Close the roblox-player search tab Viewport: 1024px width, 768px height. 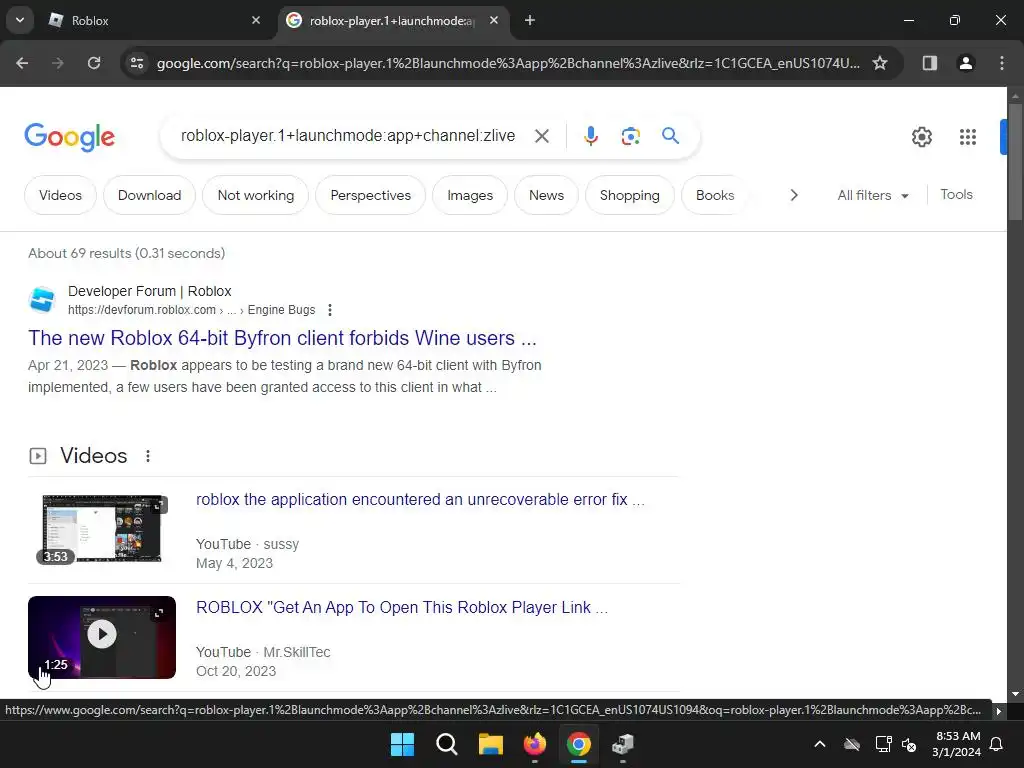tap(494, 20)
